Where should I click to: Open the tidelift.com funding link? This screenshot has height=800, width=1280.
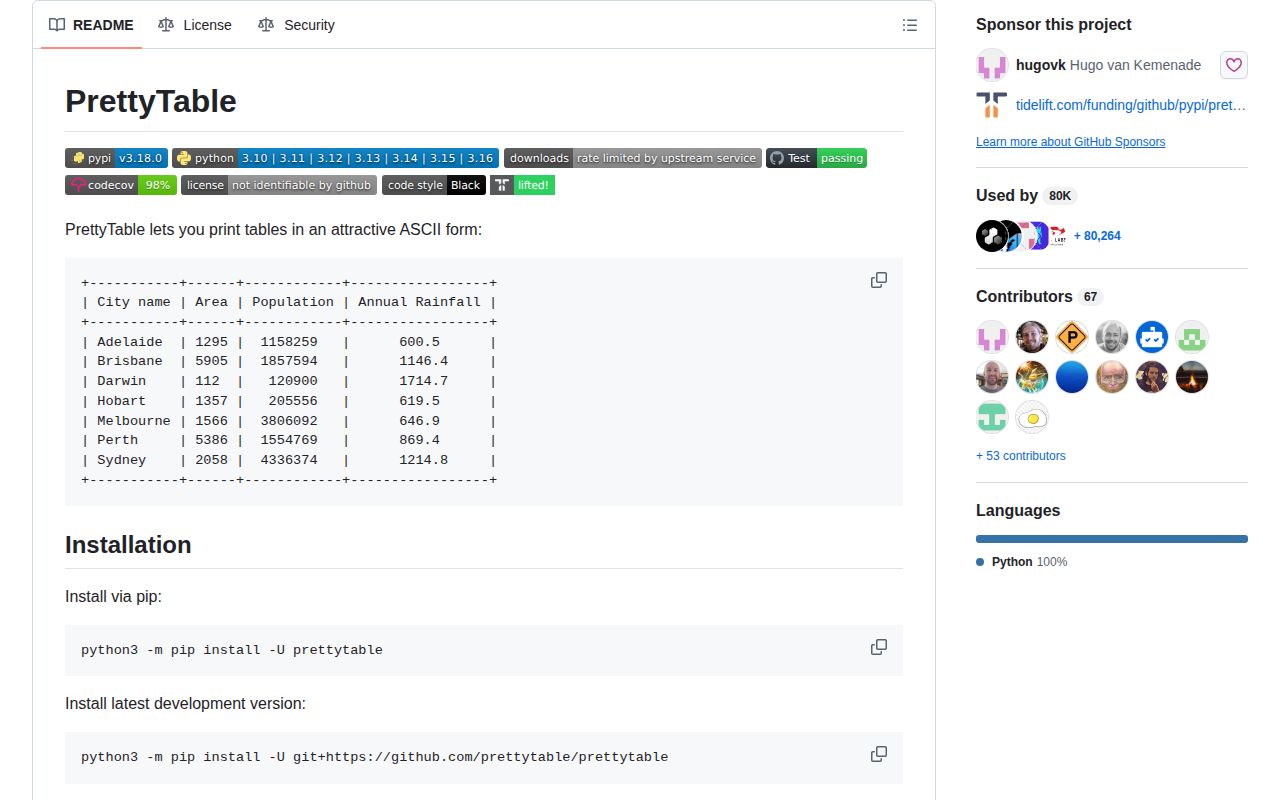(1131, 105)
